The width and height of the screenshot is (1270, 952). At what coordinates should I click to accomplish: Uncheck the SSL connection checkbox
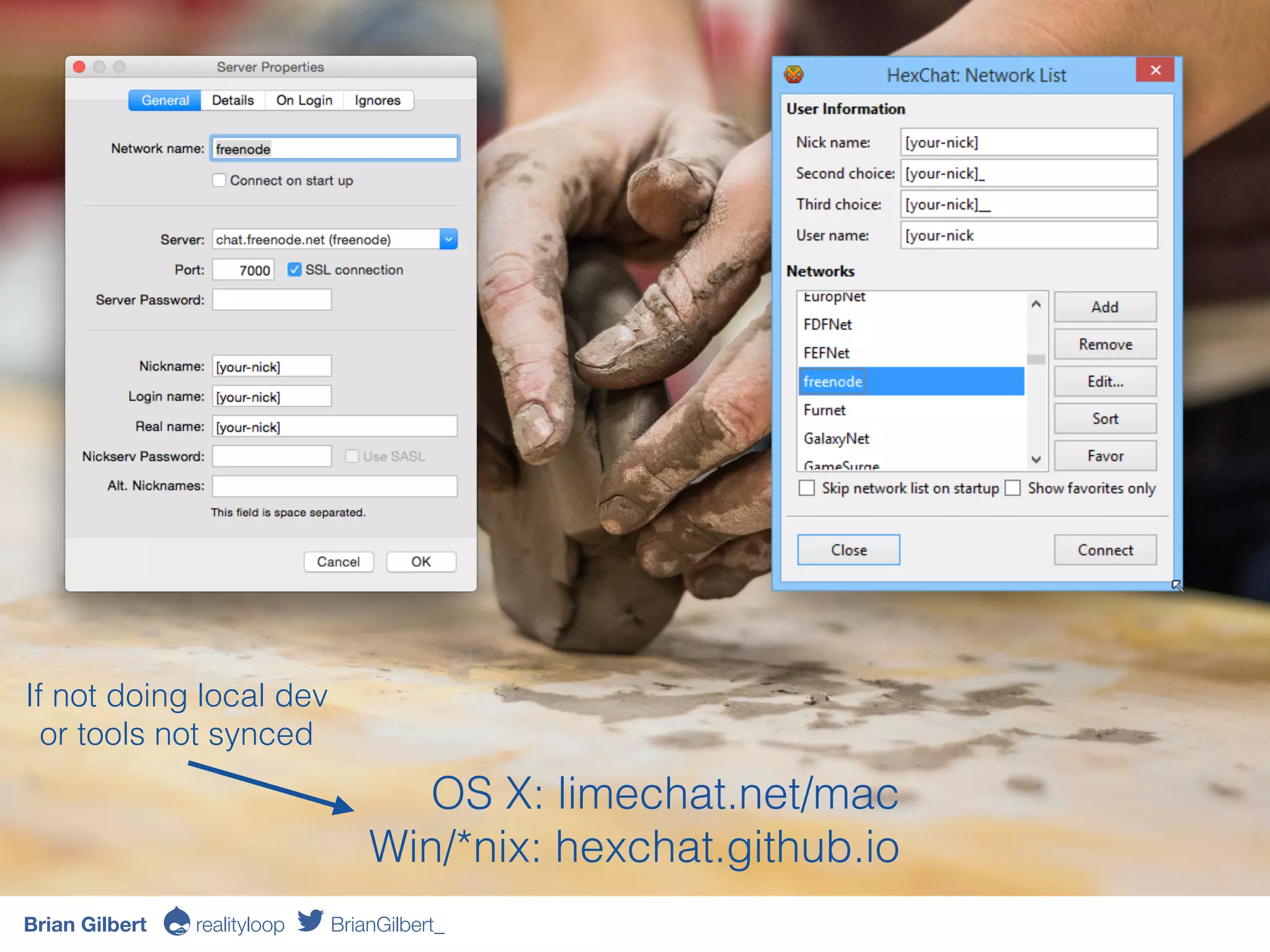(295, 270)
